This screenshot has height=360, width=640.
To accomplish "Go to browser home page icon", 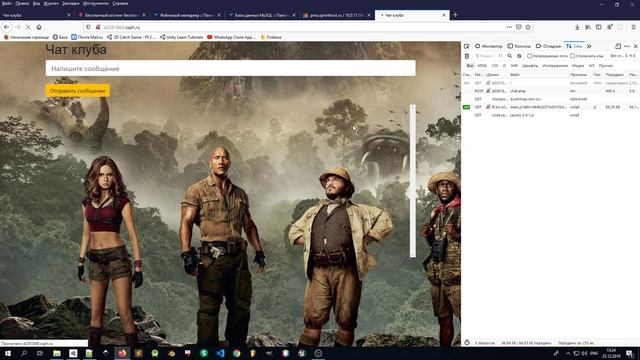I will click(x=39, y=27).
